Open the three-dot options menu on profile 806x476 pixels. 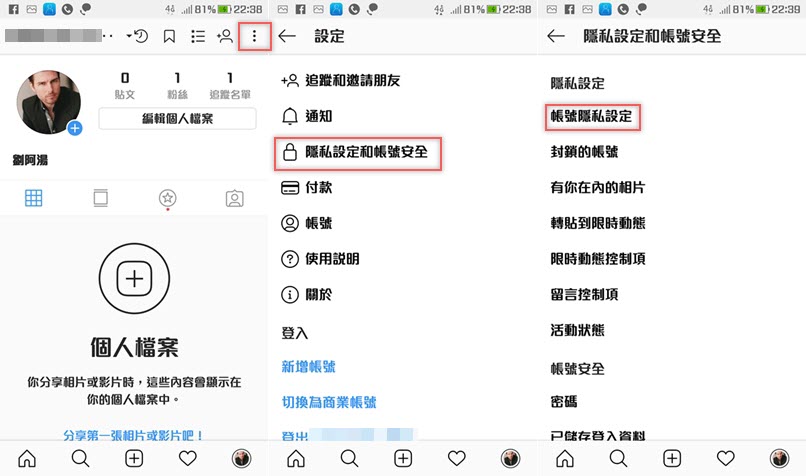(254, 36)
